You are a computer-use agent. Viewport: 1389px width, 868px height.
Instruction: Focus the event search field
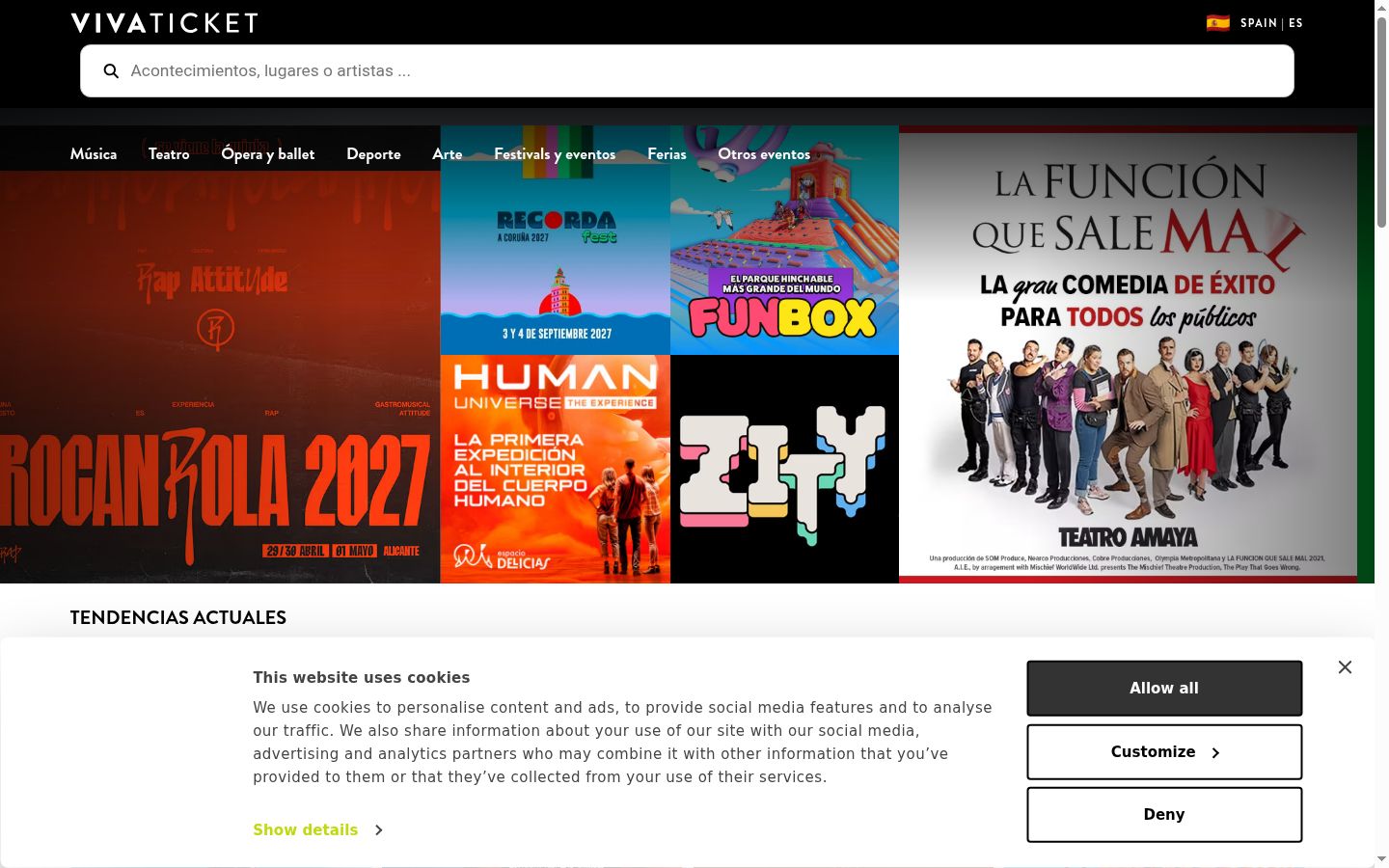(687, 70)
